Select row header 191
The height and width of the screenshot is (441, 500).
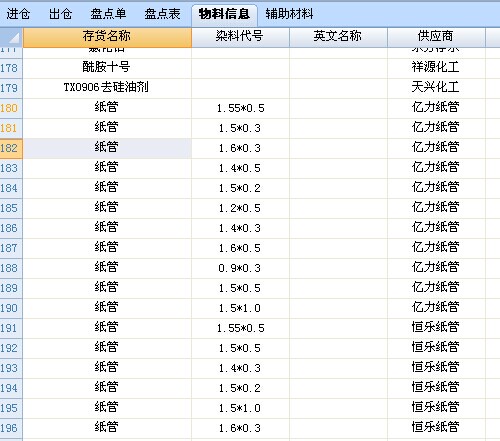(11, 328)
